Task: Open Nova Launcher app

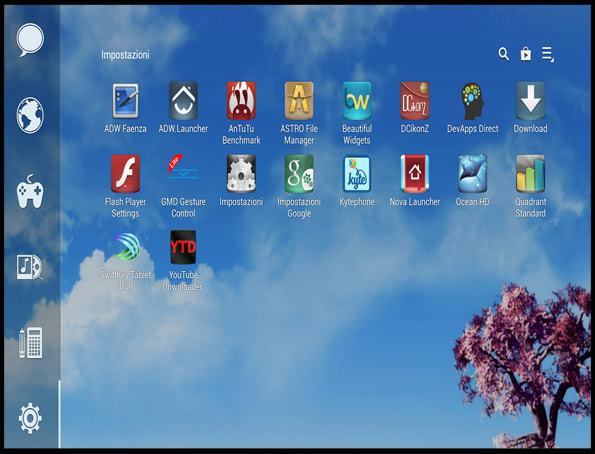Action: (415, 174)
